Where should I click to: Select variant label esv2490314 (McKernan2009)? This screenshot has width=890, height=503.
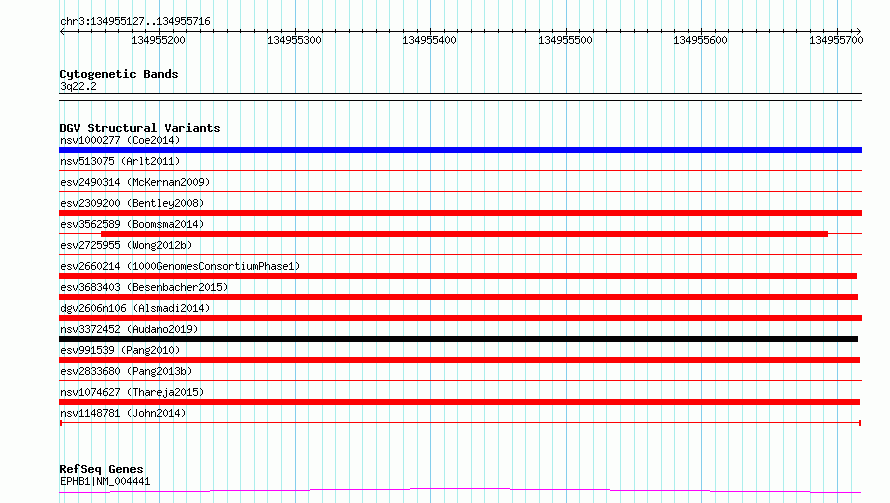coord(135,182)
